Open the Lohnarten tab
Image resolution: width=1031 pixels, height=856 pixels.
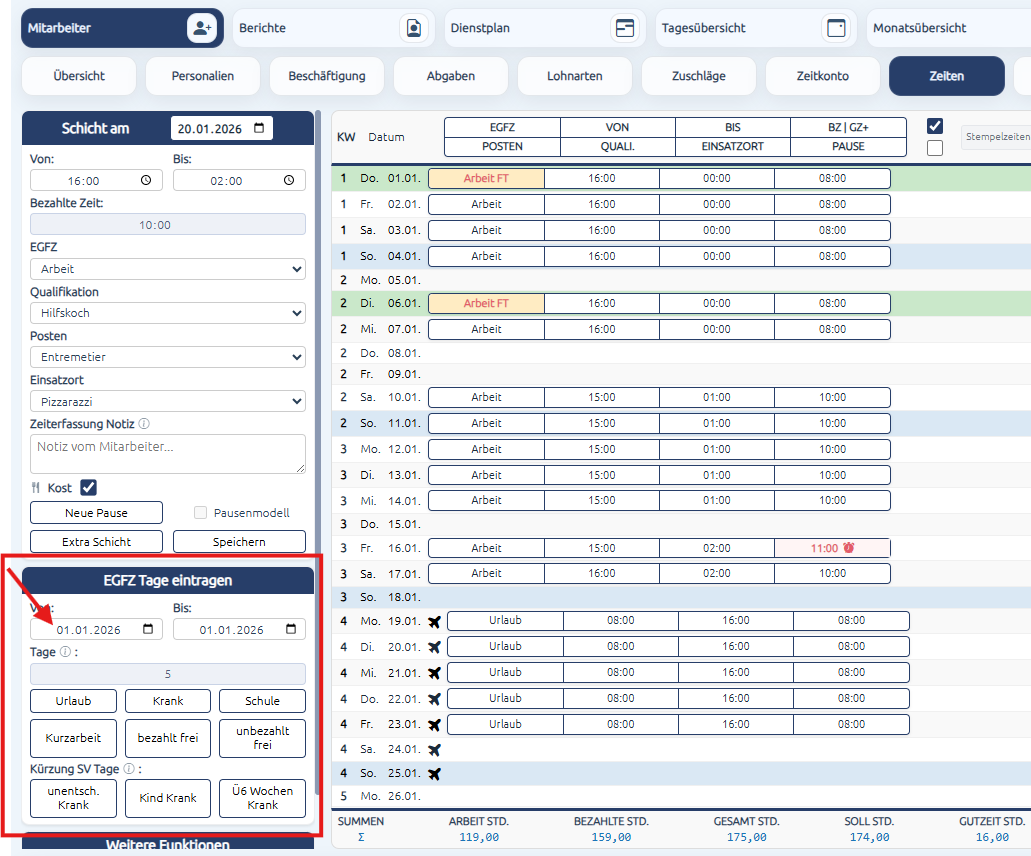click(575, 76)
